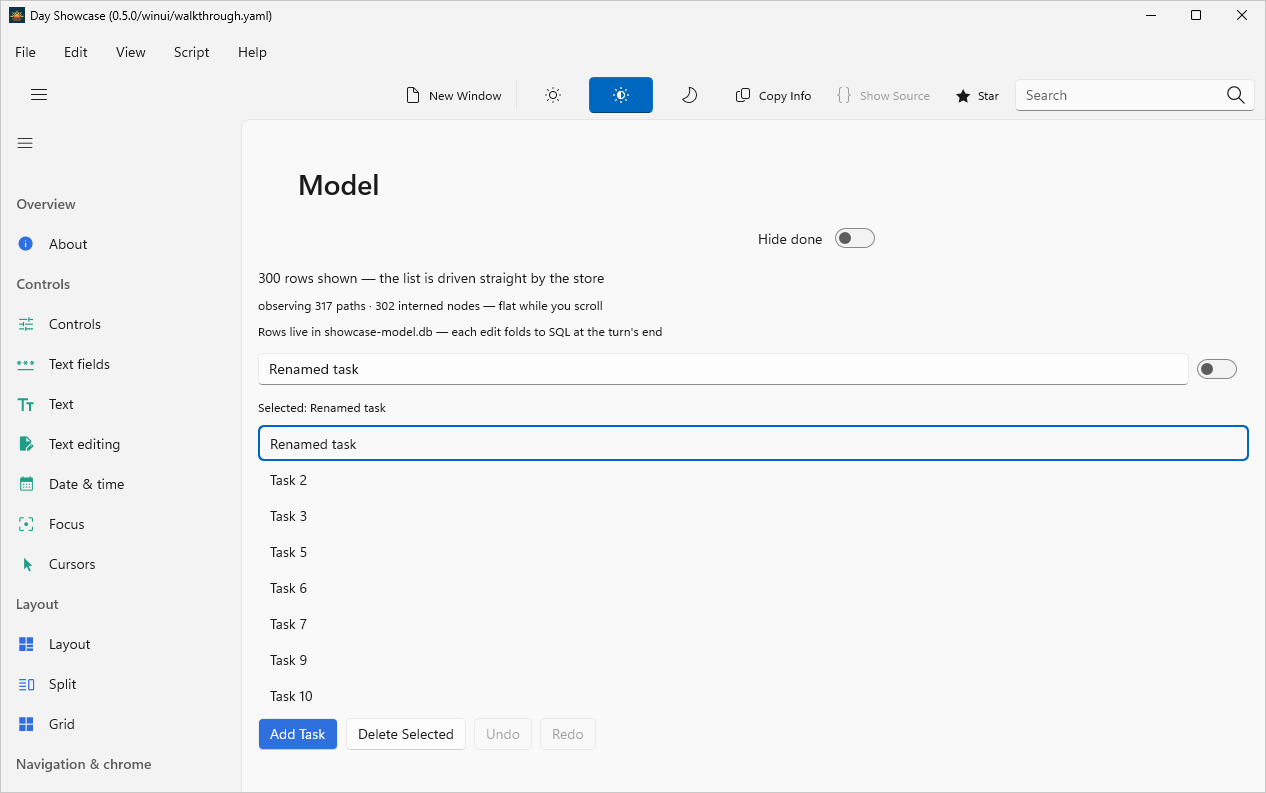Maximize the Day Showcase window
Image resolution: width=1266 pixels, height=793 pixels.
pos(1196,15)
